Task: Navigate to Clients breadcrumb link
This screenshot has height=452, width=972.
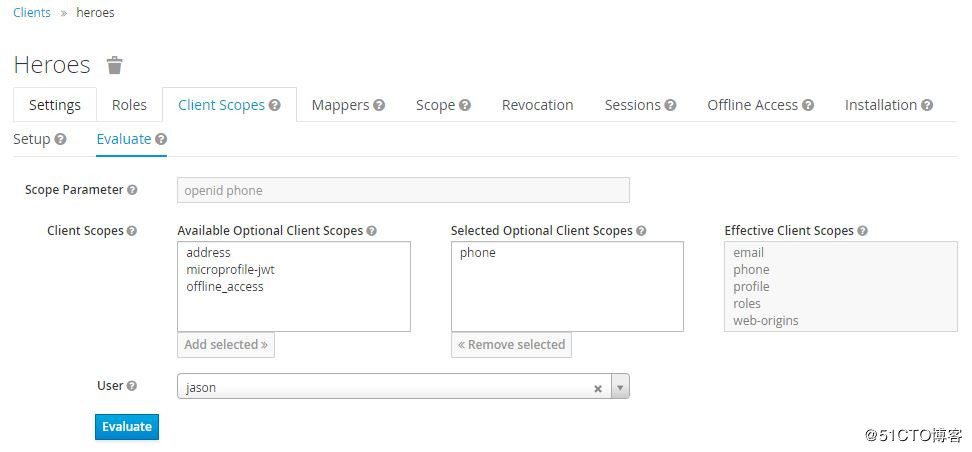Action: [x=32, y=13]
